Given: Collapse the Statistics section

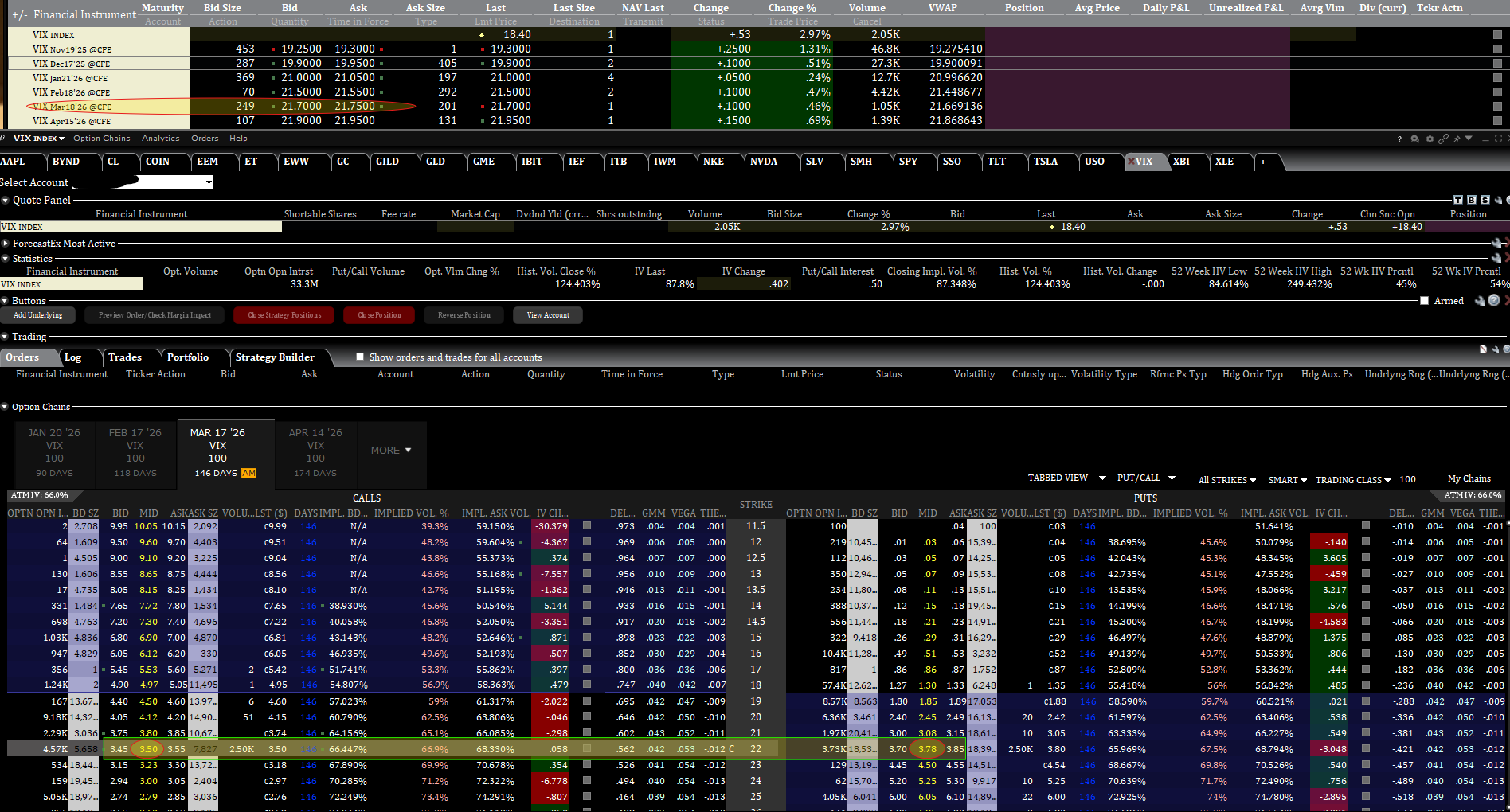Looking at the screenshot, I should point(6,259).
